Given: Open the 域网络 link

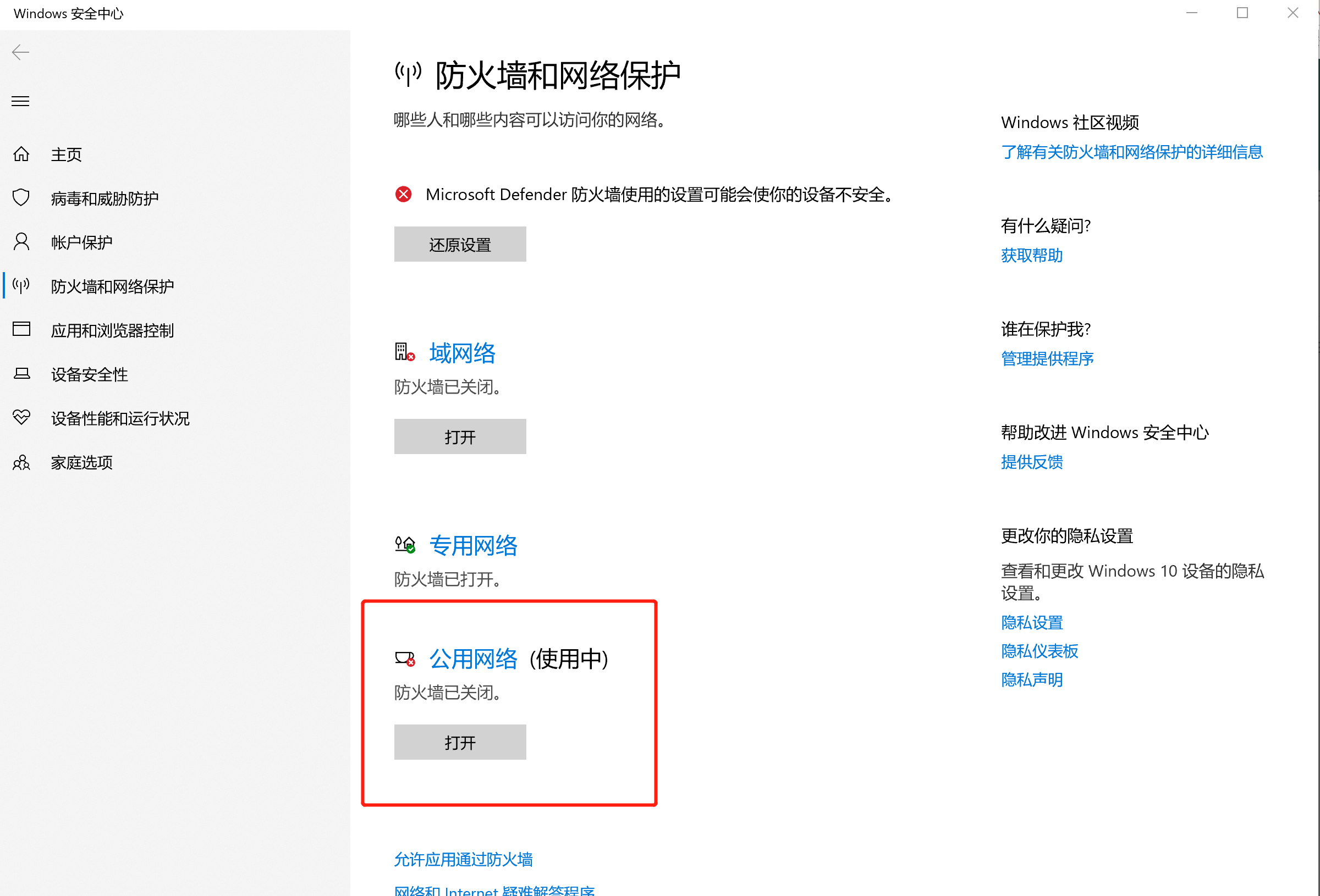Looking at the screenshot, I should coord(463,353).
